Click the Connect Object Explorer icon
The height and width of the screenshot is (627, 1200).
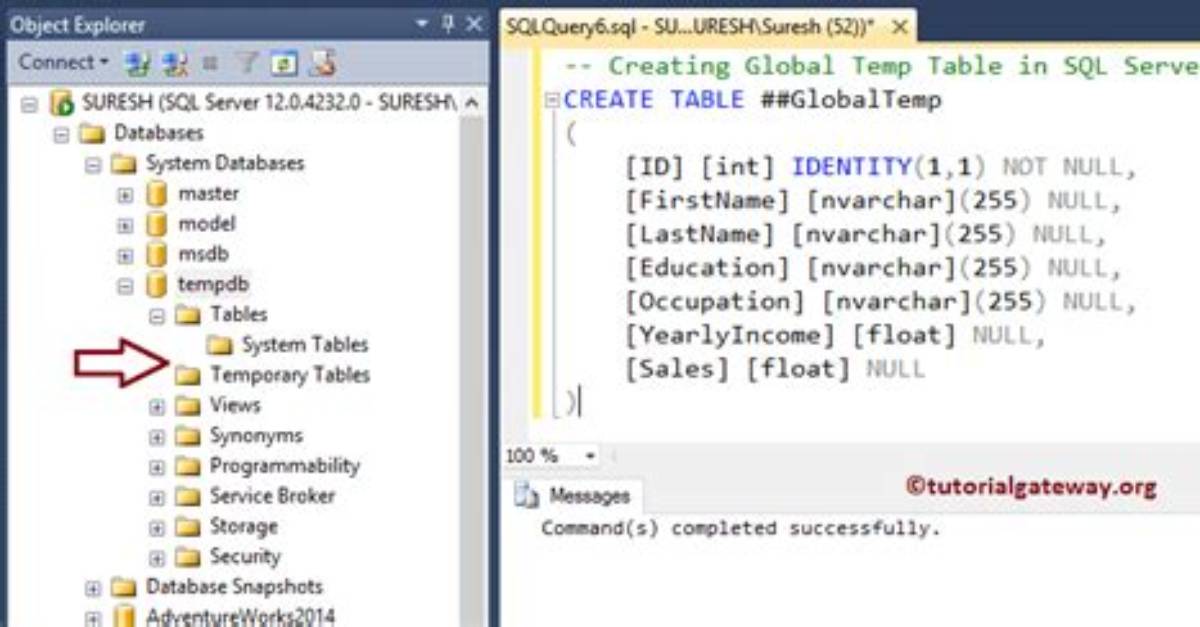[x=136, y=63]
